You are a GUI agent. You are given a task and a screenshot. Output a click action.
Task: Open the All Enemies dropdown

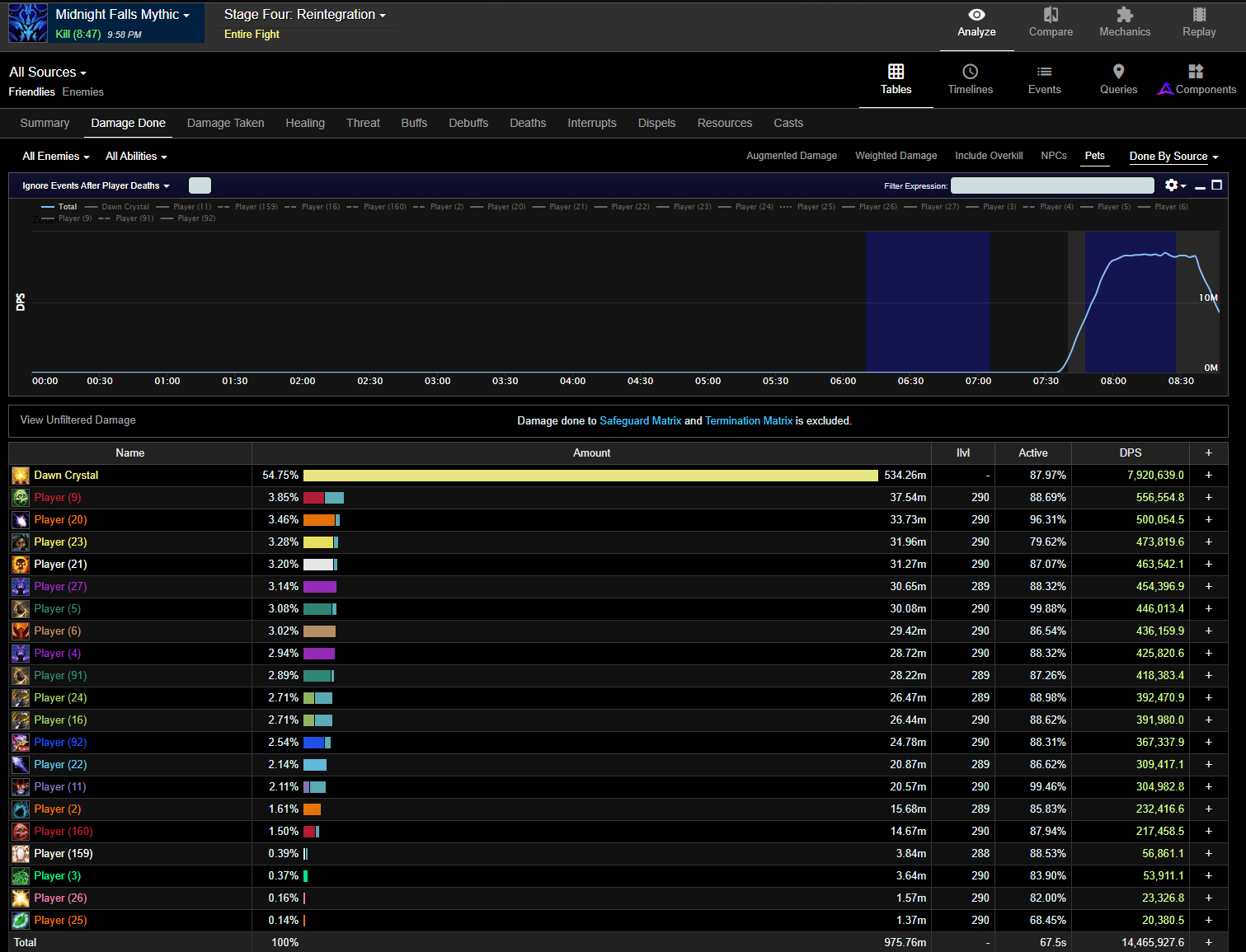pyautogui.click(x=56, y=156)
